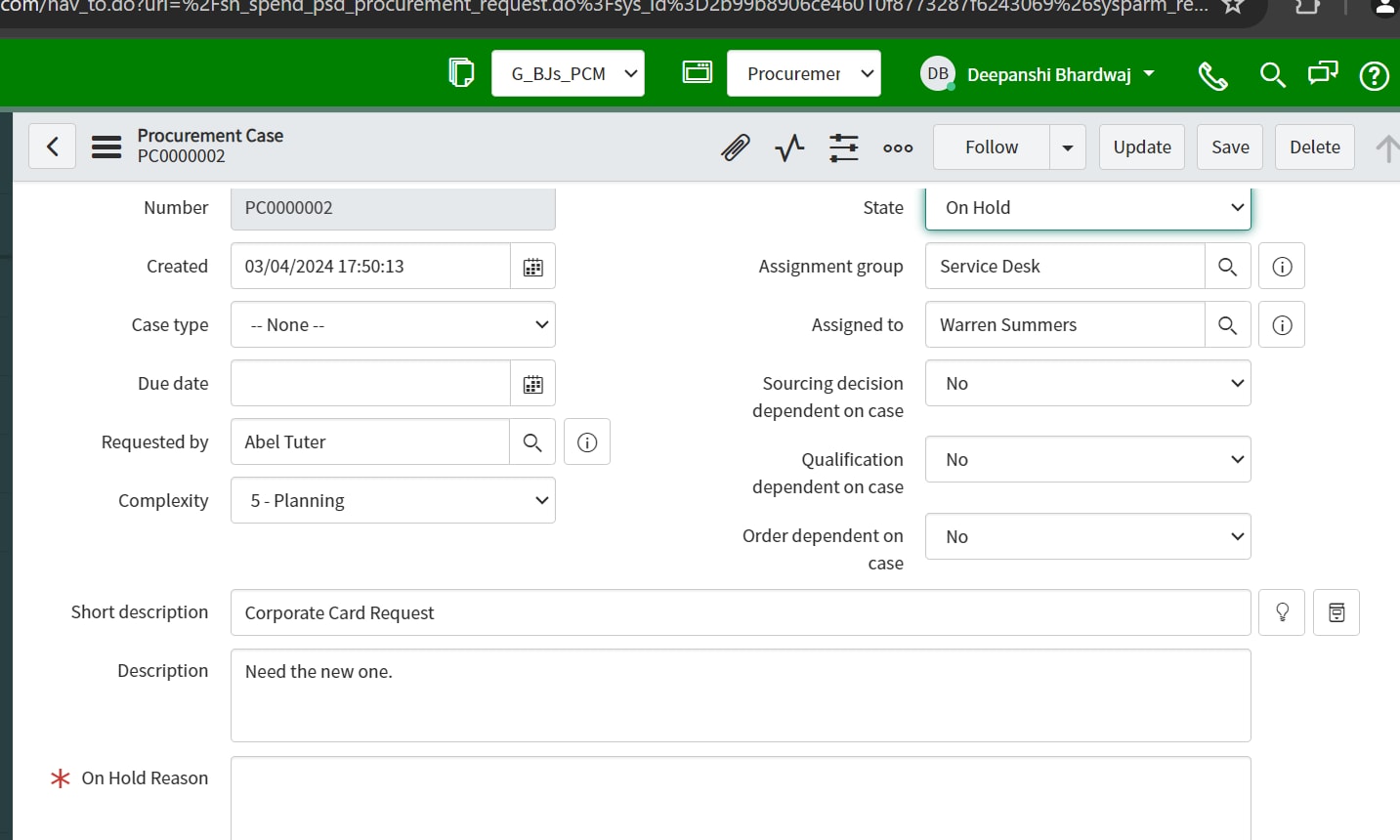
Task: Open the header search icon
Action: 1272,75
